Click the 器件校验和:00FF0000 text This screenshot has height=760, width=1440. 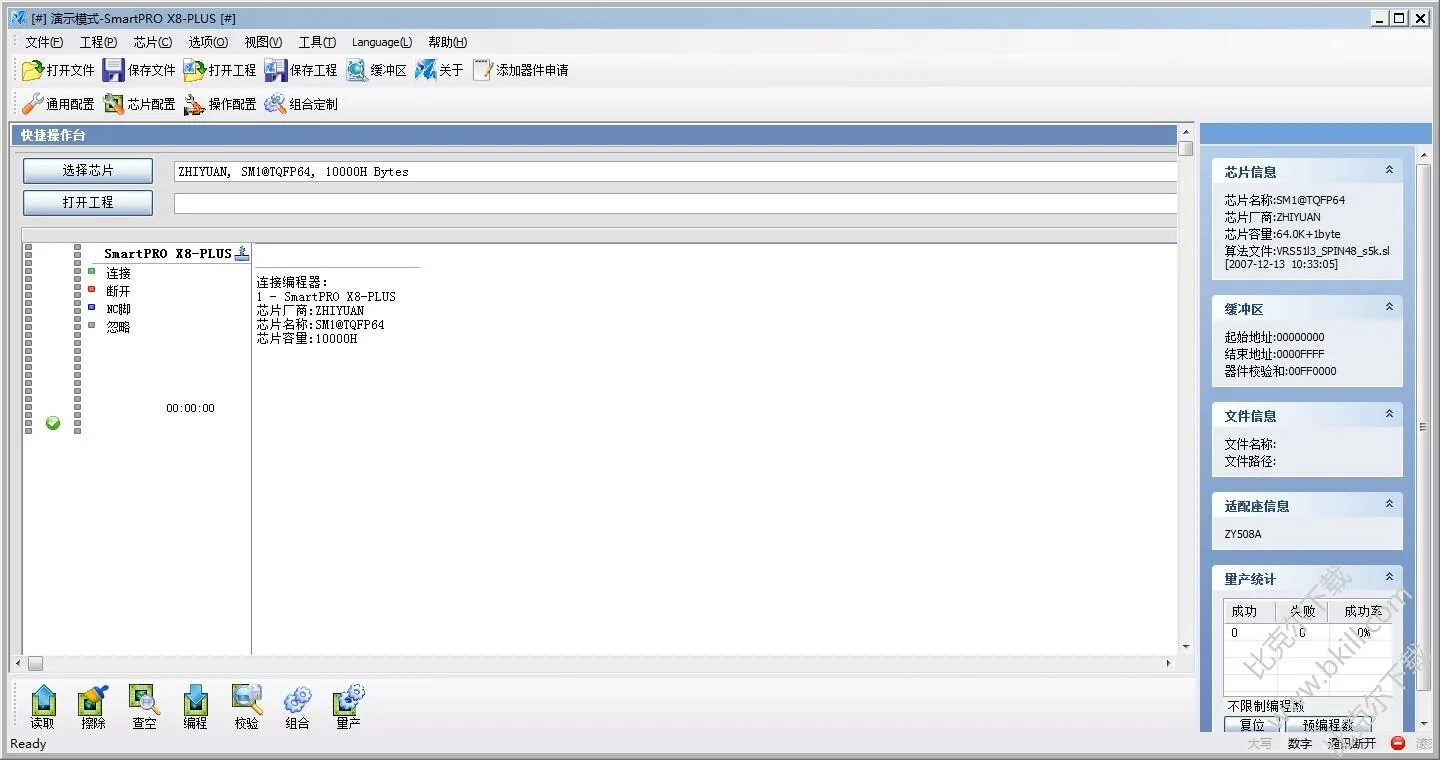pos(1280,371)
